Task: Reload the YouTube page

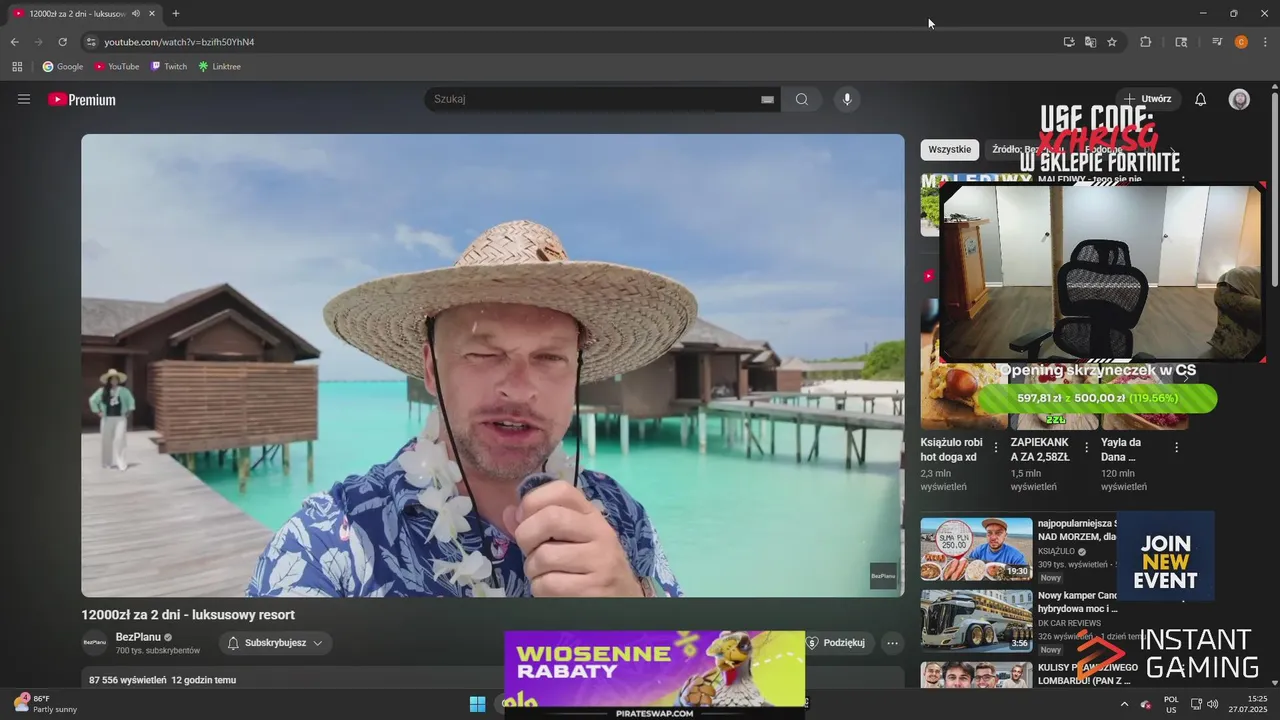Action: (x=62, y=42)
